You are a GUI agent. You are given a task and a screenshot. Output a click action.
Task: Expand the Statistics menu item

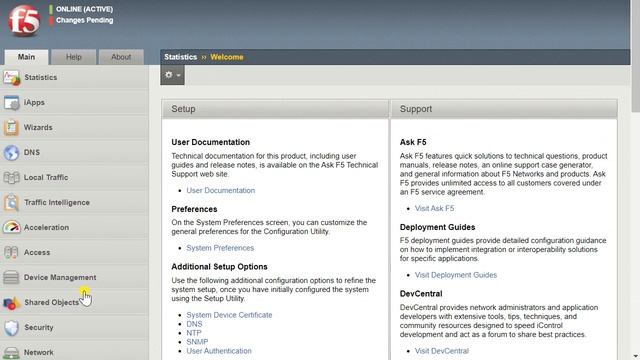[x=74, y=77]
